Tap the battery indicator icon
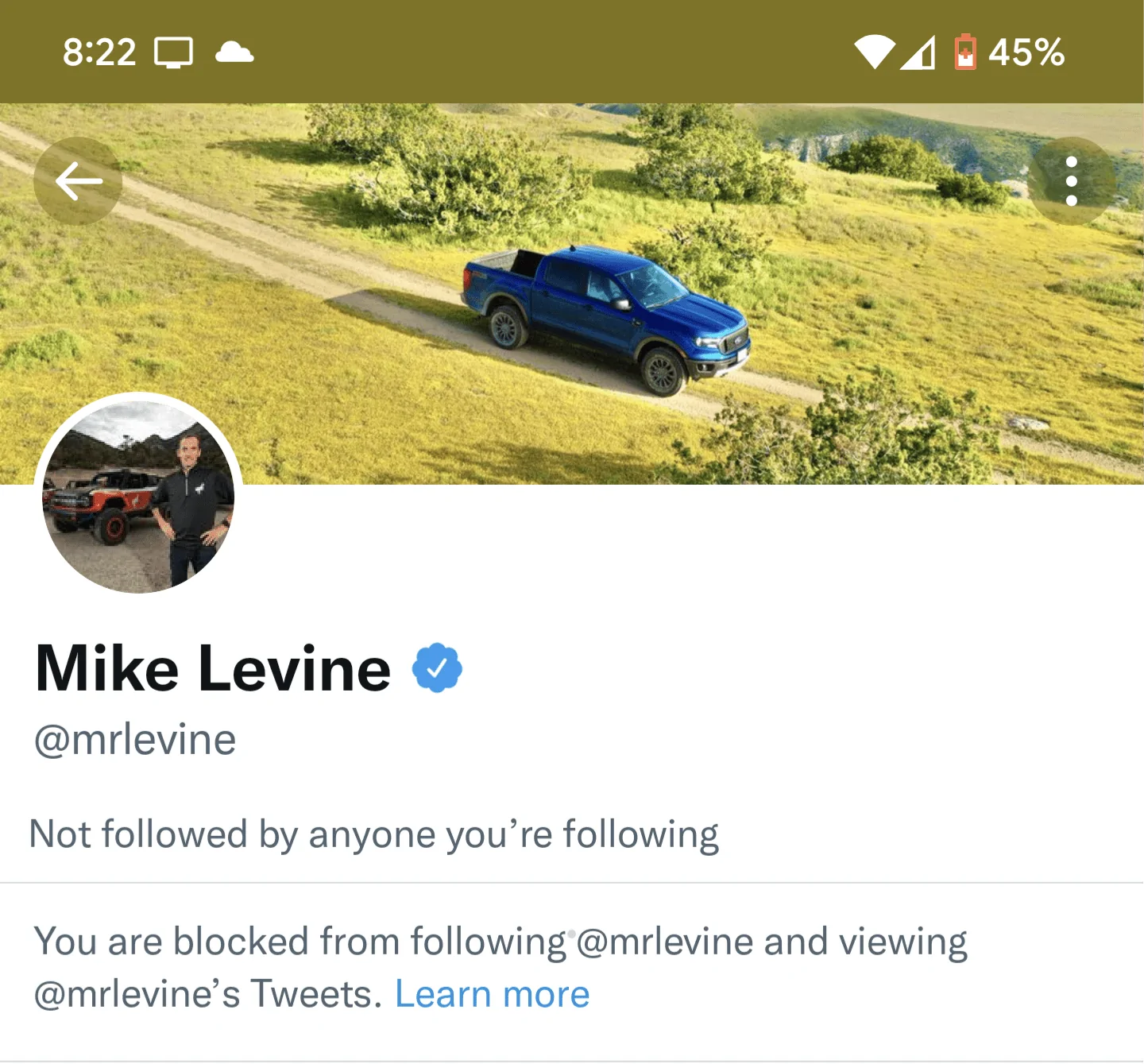The height and width of the screenshot is (1064, 1144). click(x=964, y=52)
